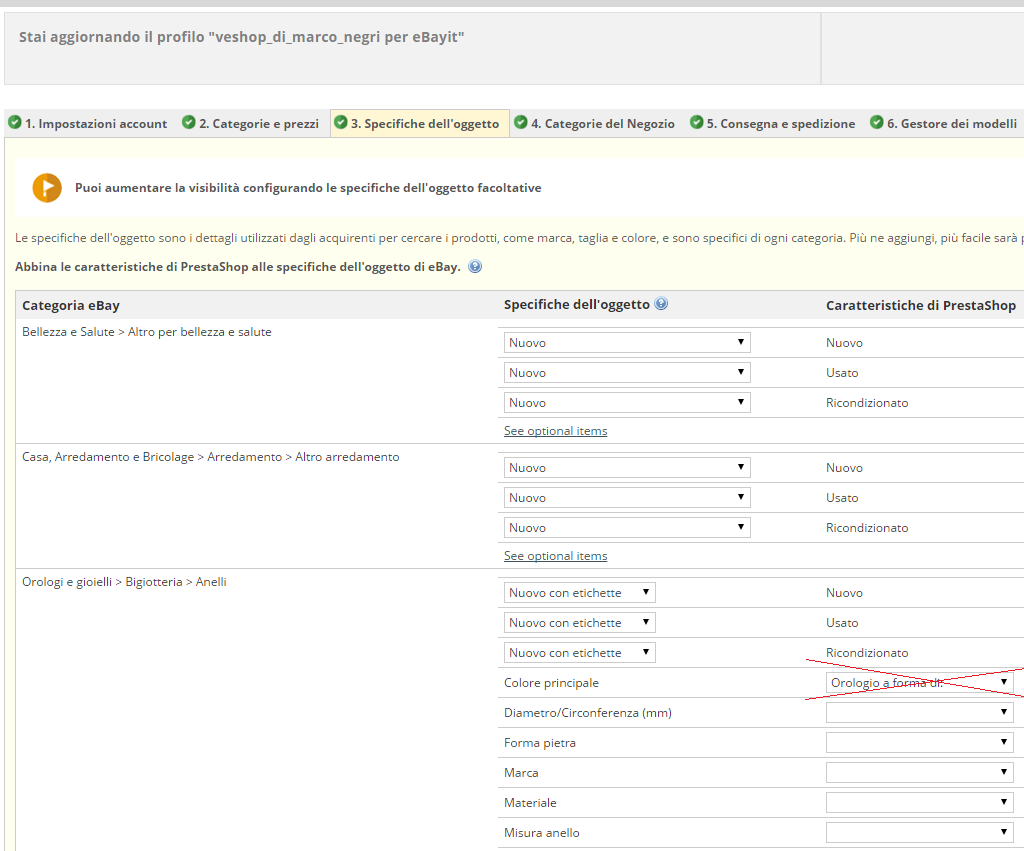The width and height of the screenshot is (1024, 851).
Task: Open the Bellezza e Salute condition dropdown for Usato
Action: pos(627,372)
